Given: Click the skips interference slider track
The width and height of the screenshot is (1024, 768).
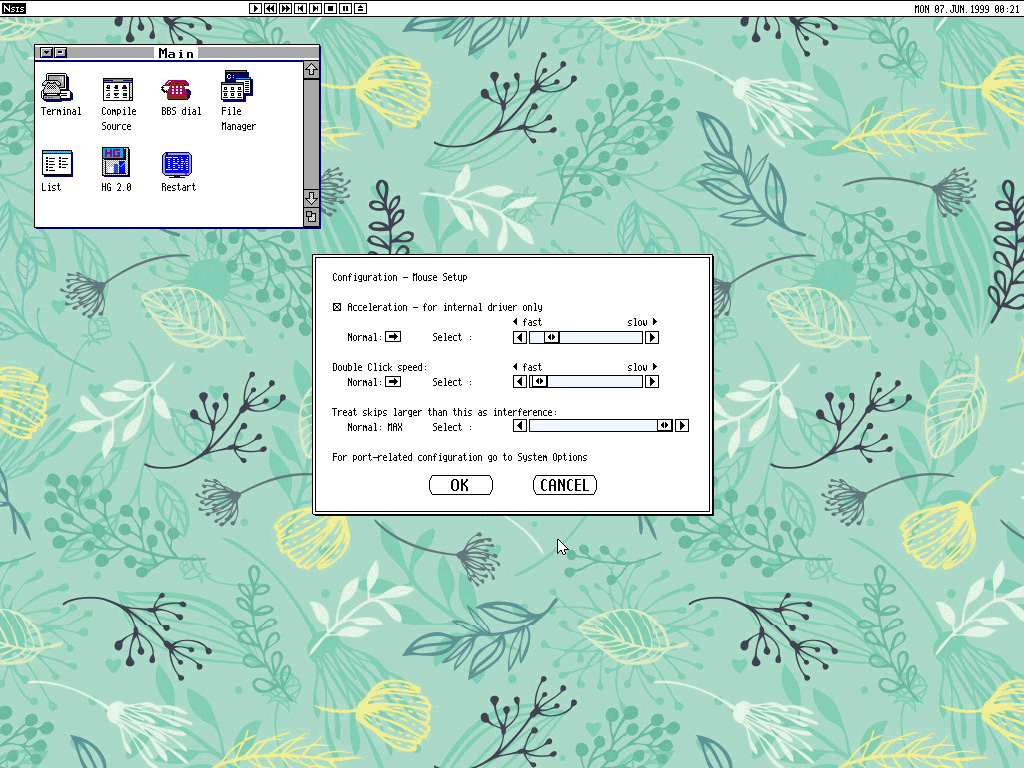Looking at the screenshot, I should [x=590, y=426].
